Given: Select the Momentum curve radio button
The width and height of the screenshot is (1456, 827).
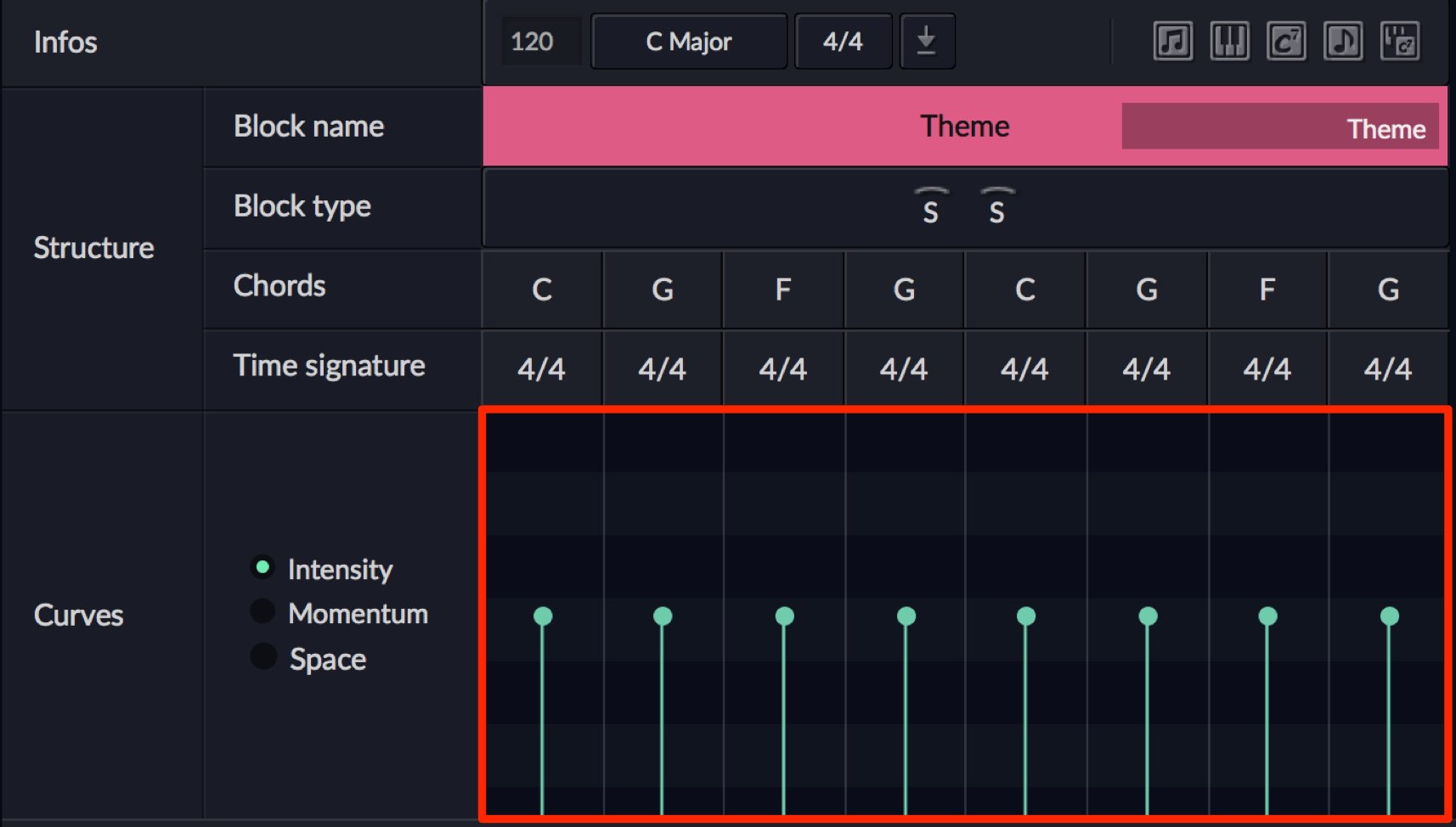Looking at the screenshot, I should (x=262, y=610).
